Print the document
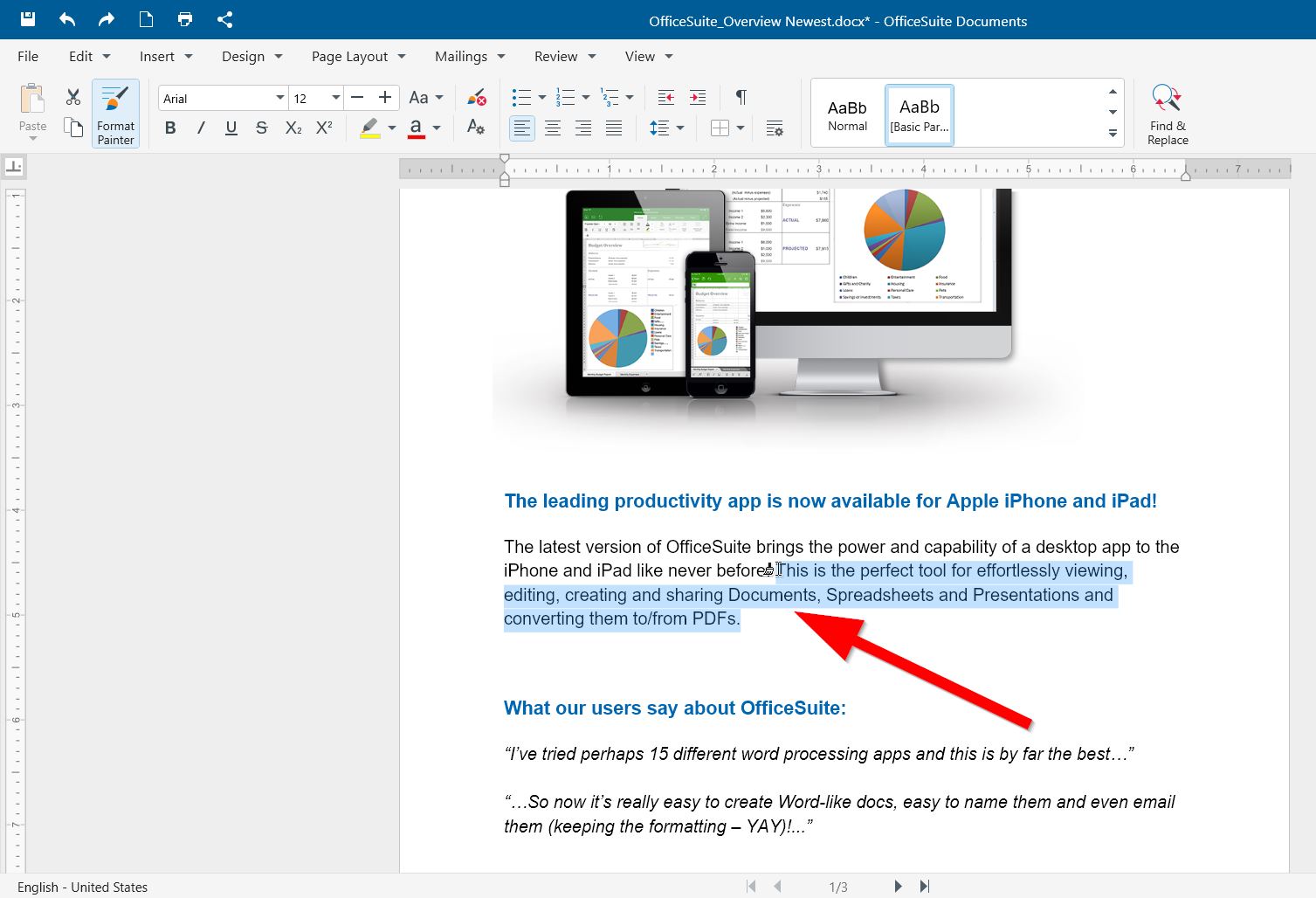 185,19
